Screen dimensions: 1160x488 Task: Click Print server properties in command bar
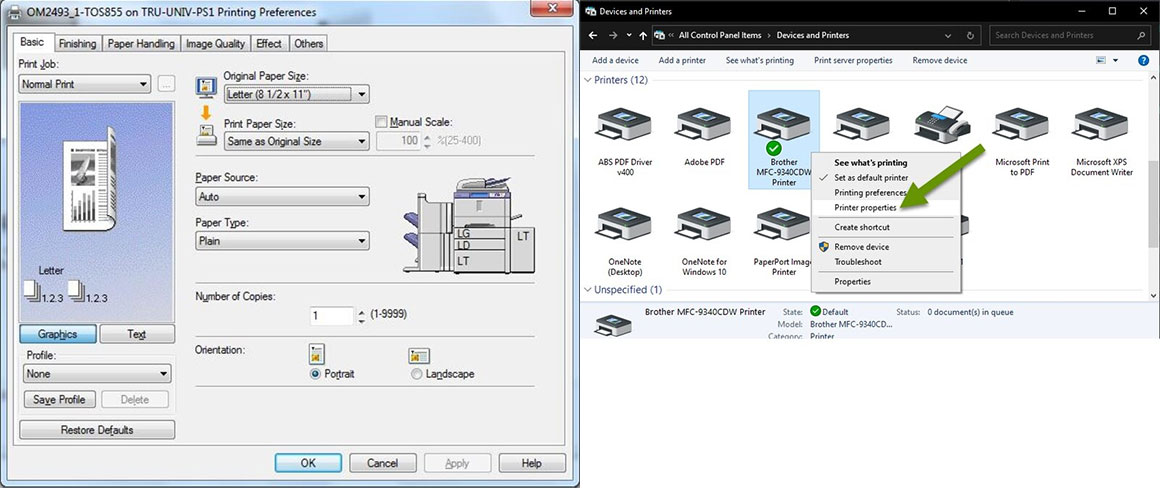(x=853, y=61)
